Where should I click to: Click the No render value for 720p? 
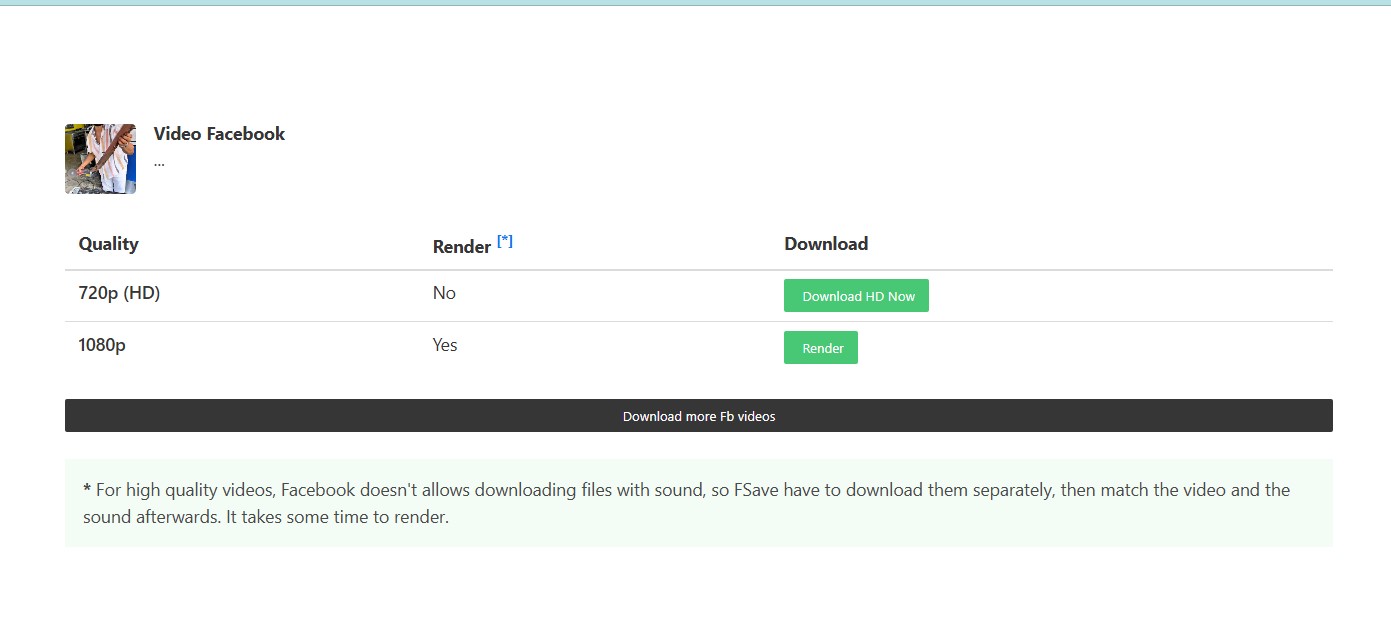point(444,293)
